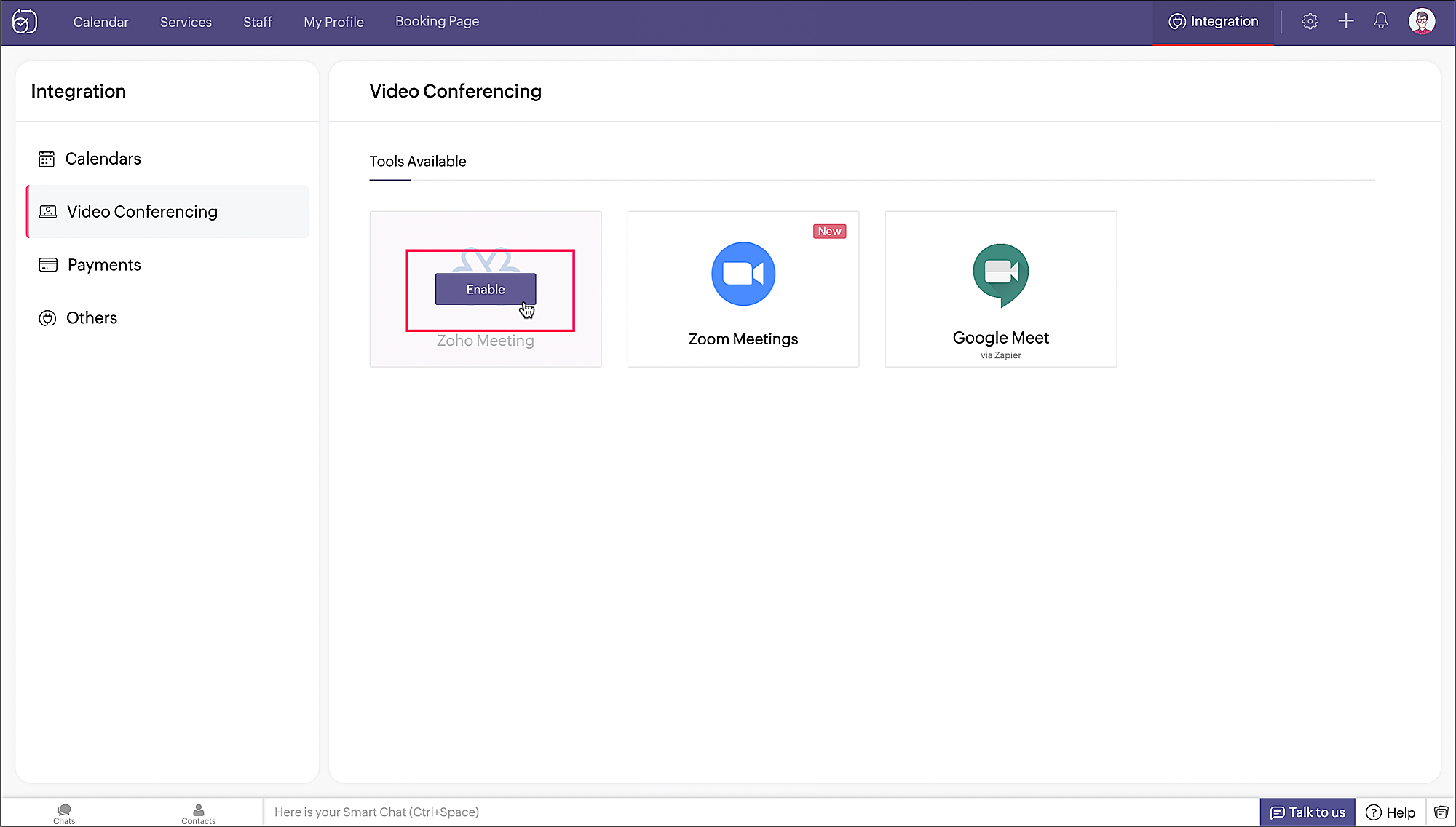
Task: Click the bottom-right announcements icon
Action: [x=1441, y=812]
